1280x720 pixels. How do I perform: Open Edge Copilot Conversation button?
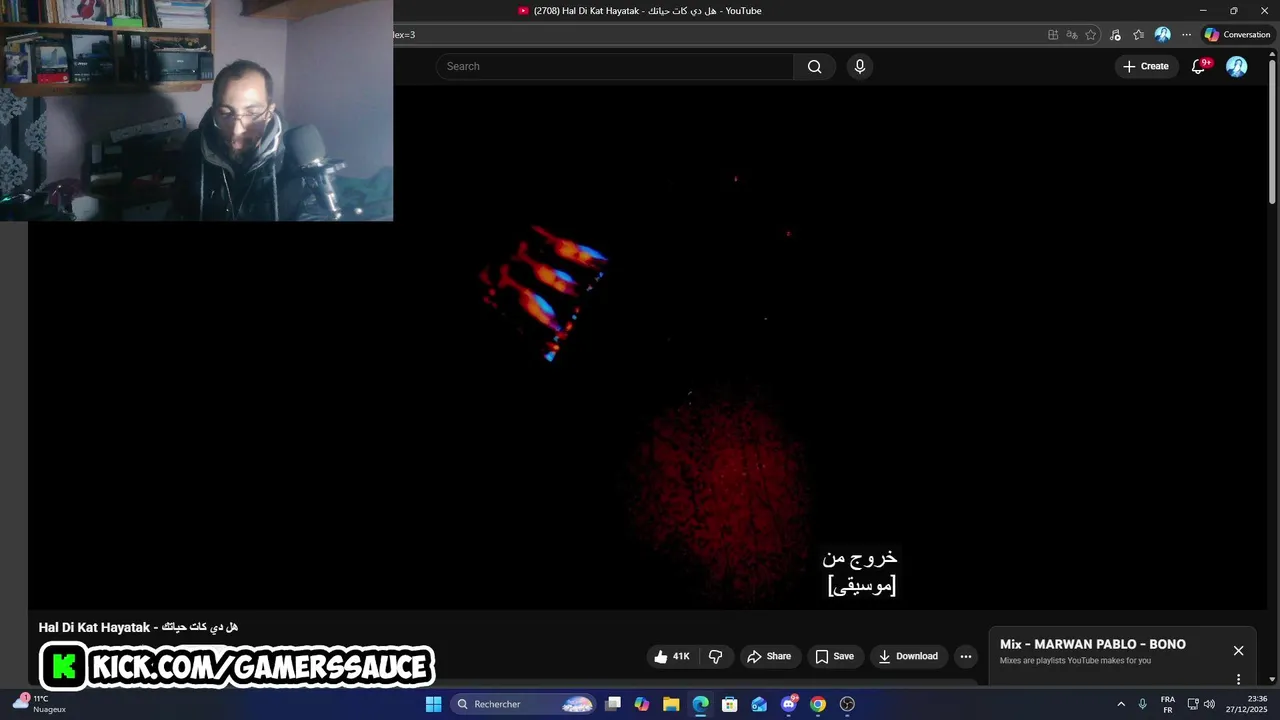click(1237, 34)
